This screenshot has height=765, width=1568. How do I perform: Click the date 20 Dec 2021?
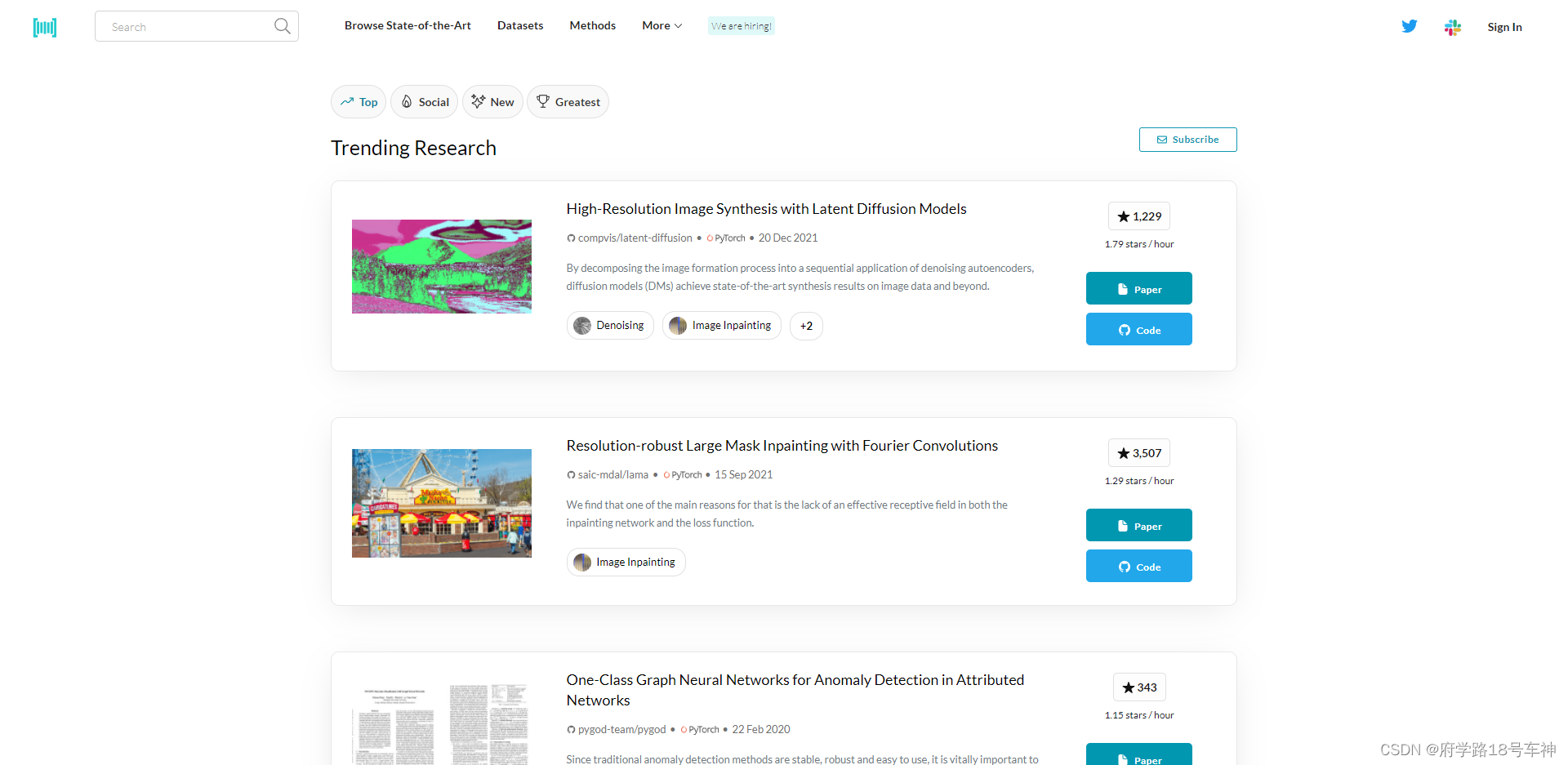788,238
